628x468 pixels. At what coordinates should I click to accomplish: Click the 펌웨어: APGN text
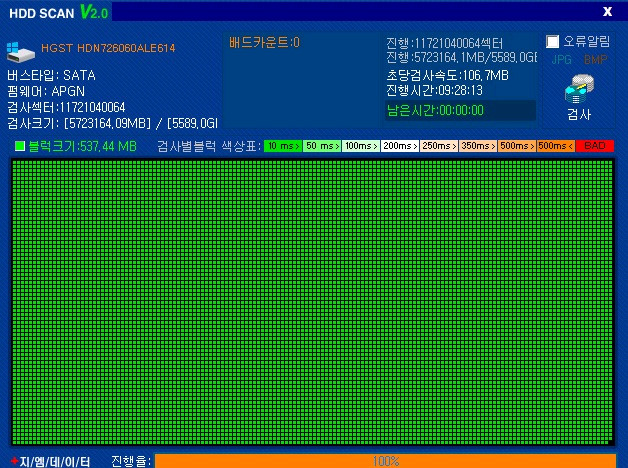pyautogui.click(x=46, y=91)
